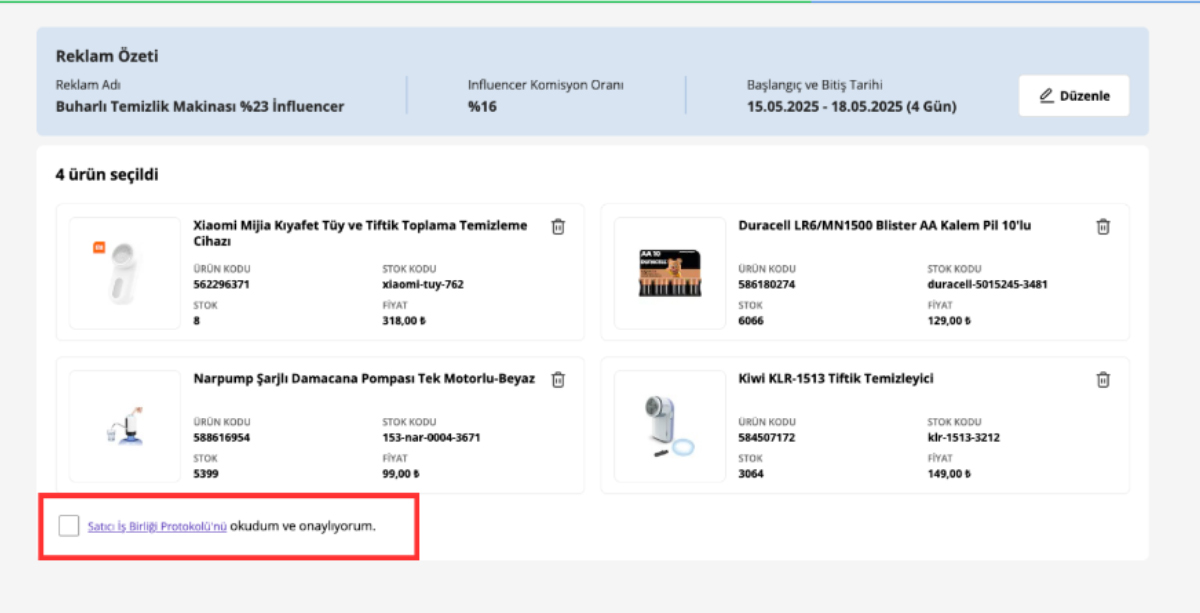Click stock code duracell-5015245-3481
1200x613 pixels.
tap(988, 284)
